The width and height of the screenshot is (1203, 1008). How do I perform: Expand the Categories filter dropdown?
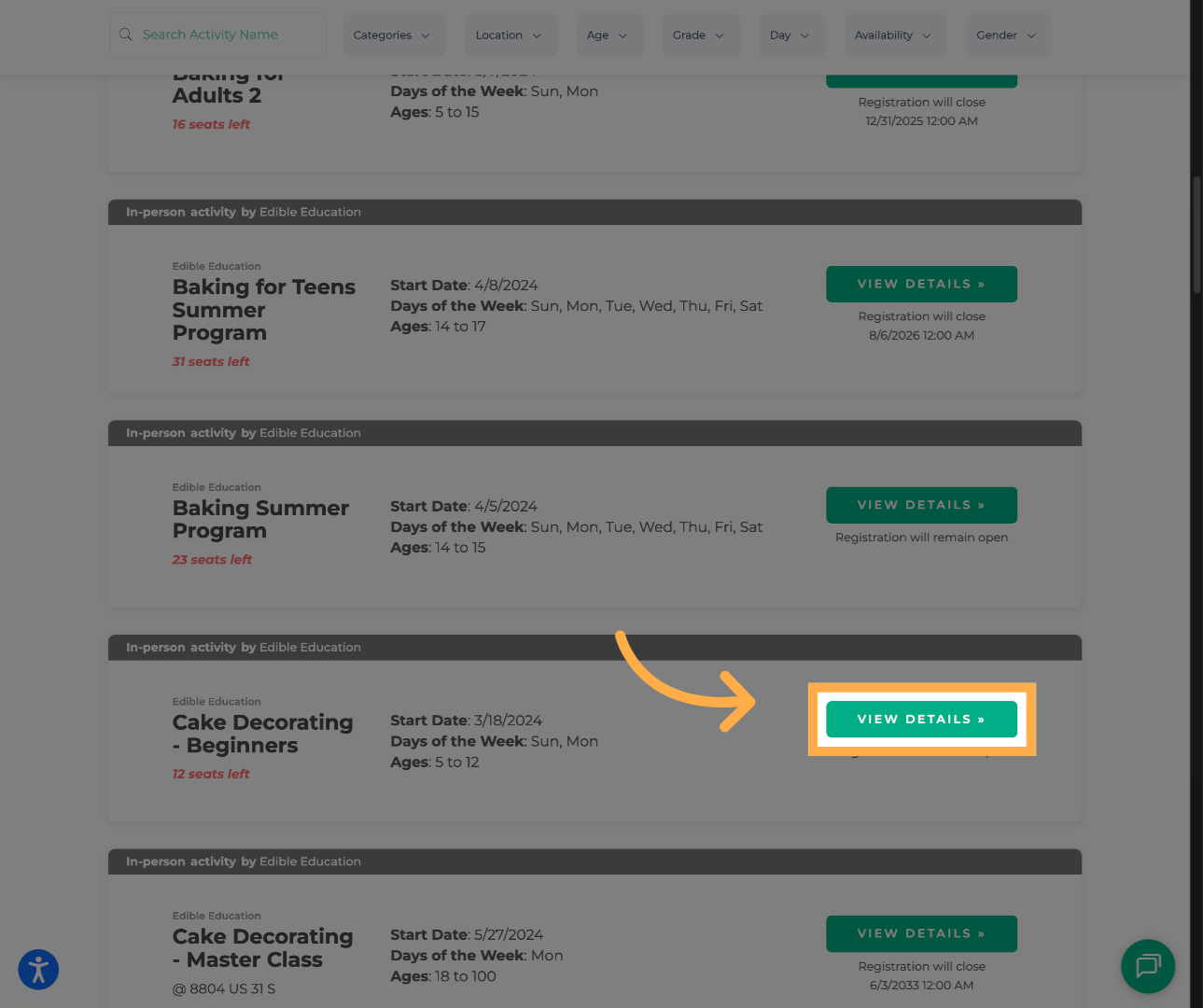pyautogui.click(x=393, y=35)
